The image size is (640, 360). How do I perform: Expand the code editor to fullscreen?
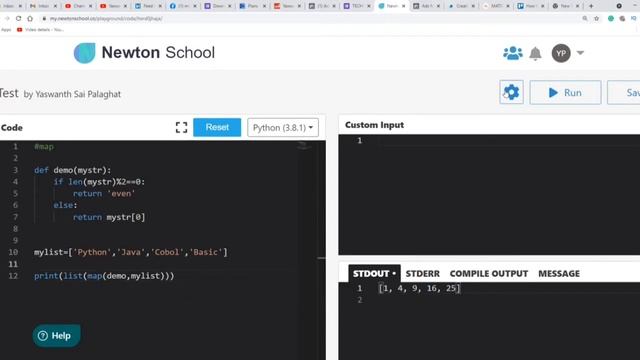click(182, 127)
